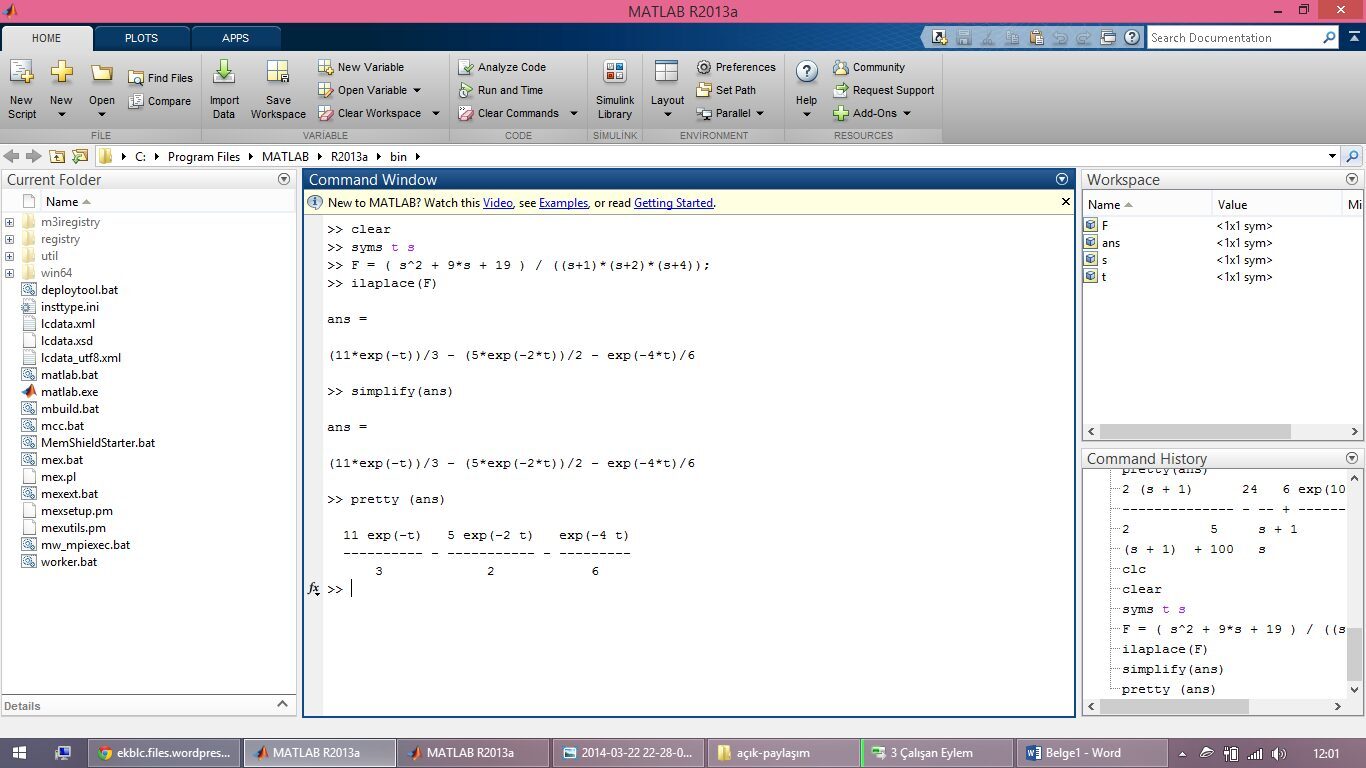The height and width of the screenshot is (768, 1366).
Task: Click the Help button
Action: pyautogui.click(x=806, y=89)
